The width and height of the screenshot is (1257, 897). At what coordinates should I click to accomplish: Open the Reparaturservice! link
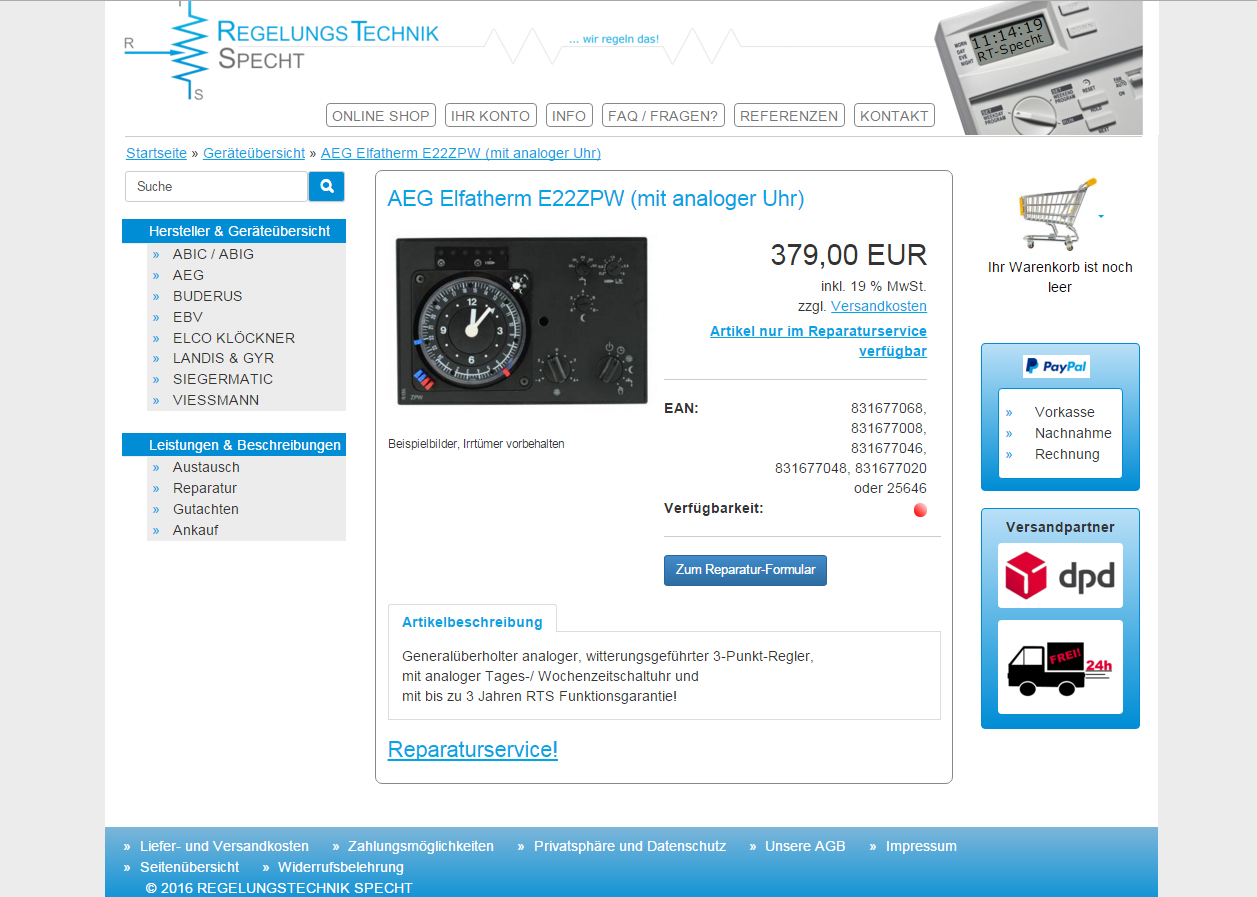coord(473,750)
